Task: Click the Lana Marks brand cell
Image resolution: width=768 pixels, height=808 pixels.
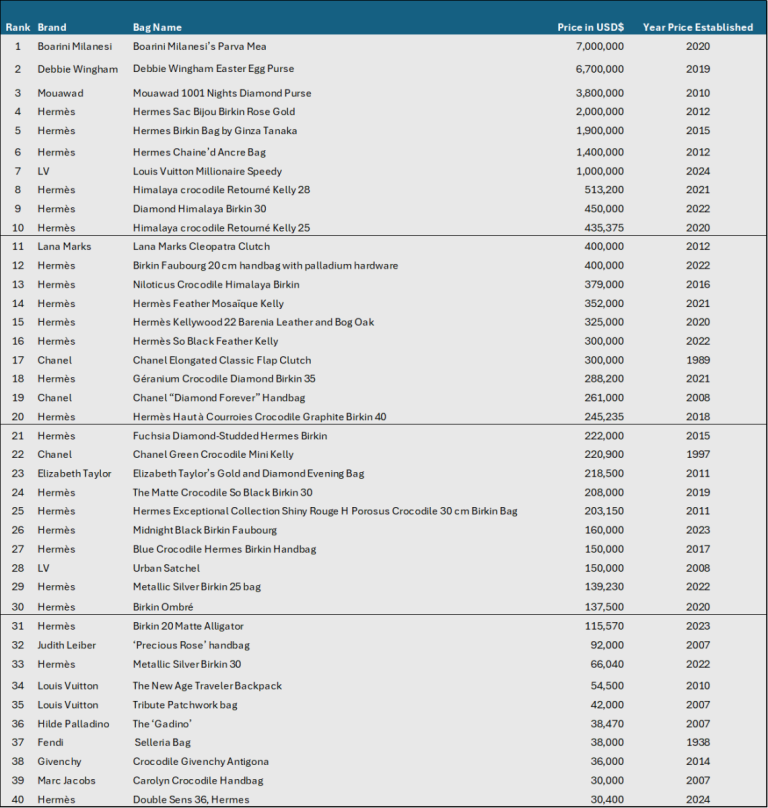Action: click(64, 247)
